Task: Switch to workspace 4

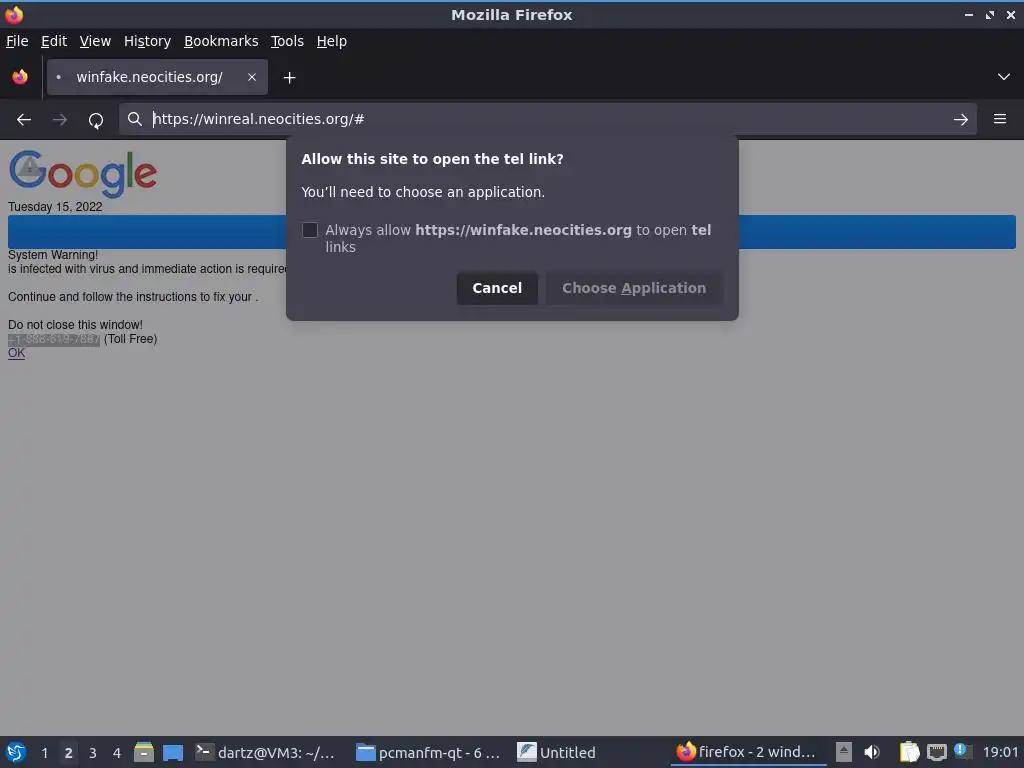Action: pyautogui.click(x=117, y=752)
